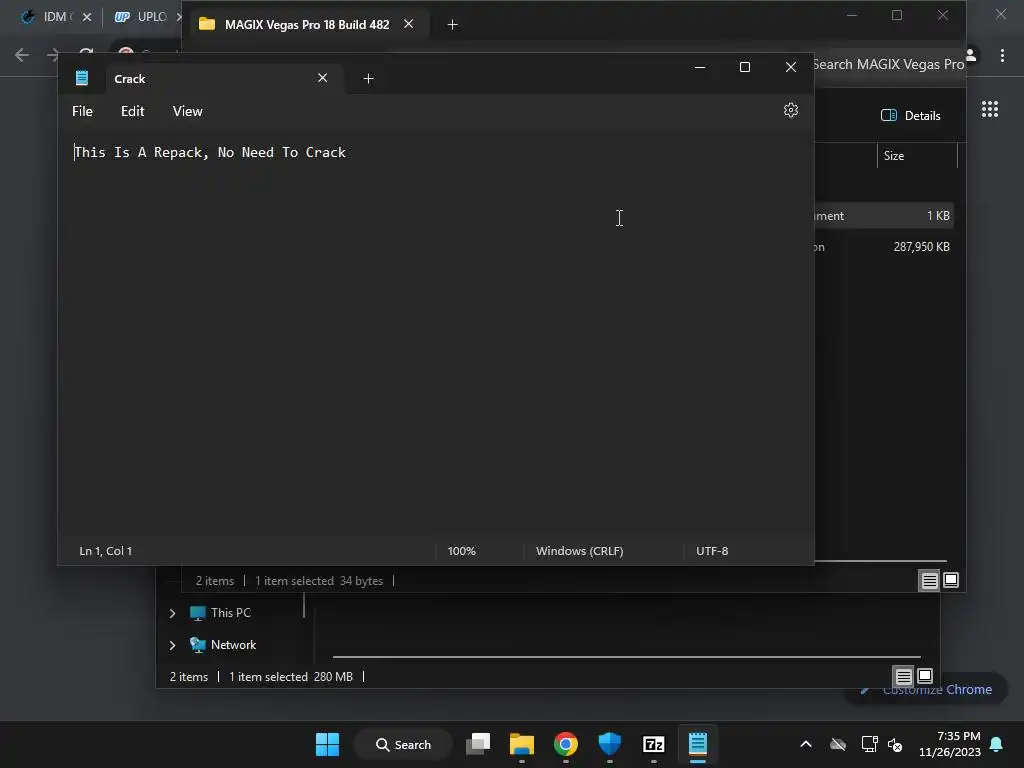Add a new Notepad tab
1024x768 pixels.
[368, 79]
